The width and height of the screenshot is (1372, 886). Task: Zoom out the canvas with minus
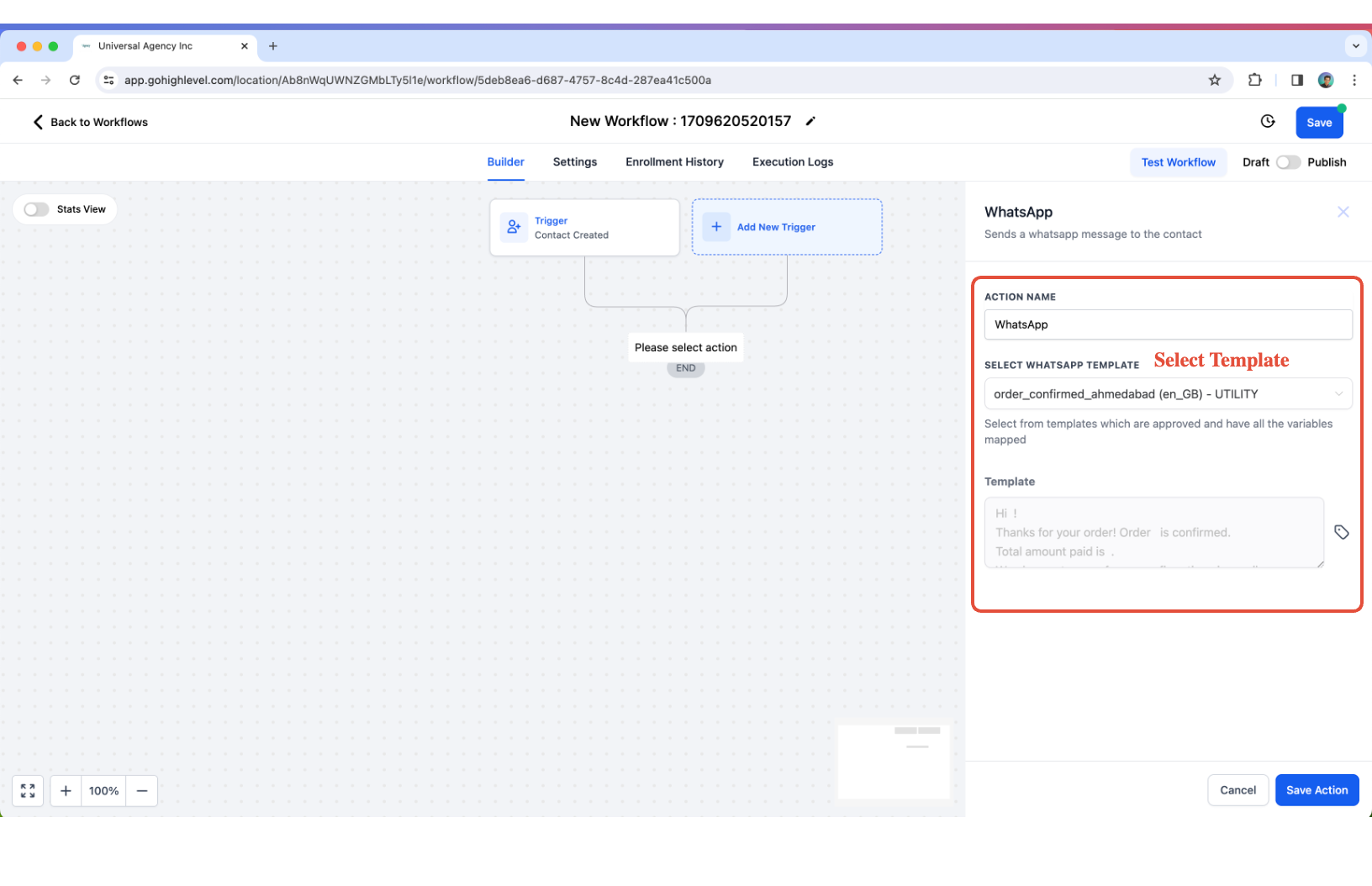(x=142, y=791)
